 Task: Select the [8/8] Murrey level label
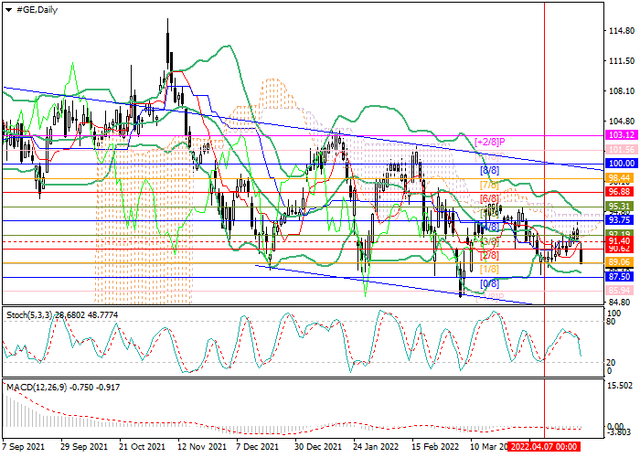pos(489,170)
